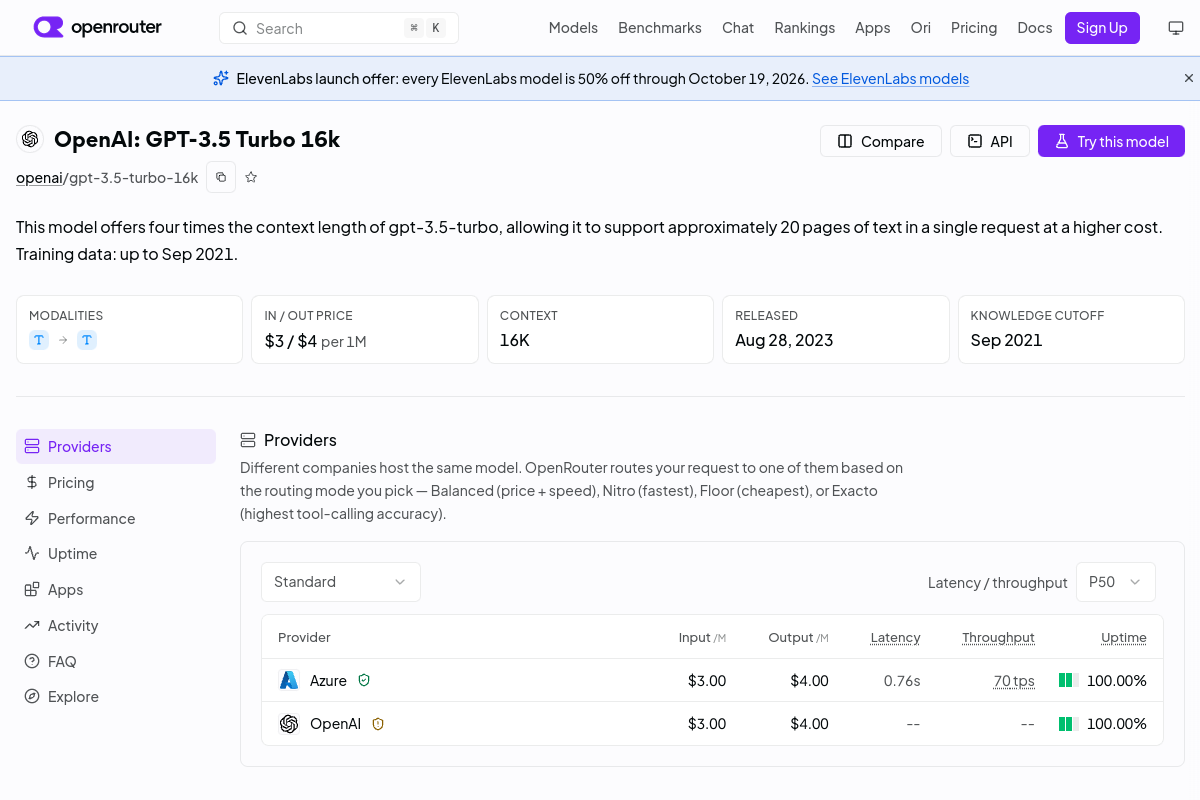Click Azure's green uptime bar indicator
Viewport: 1200px width, 800px height.
click(1067, 680)
